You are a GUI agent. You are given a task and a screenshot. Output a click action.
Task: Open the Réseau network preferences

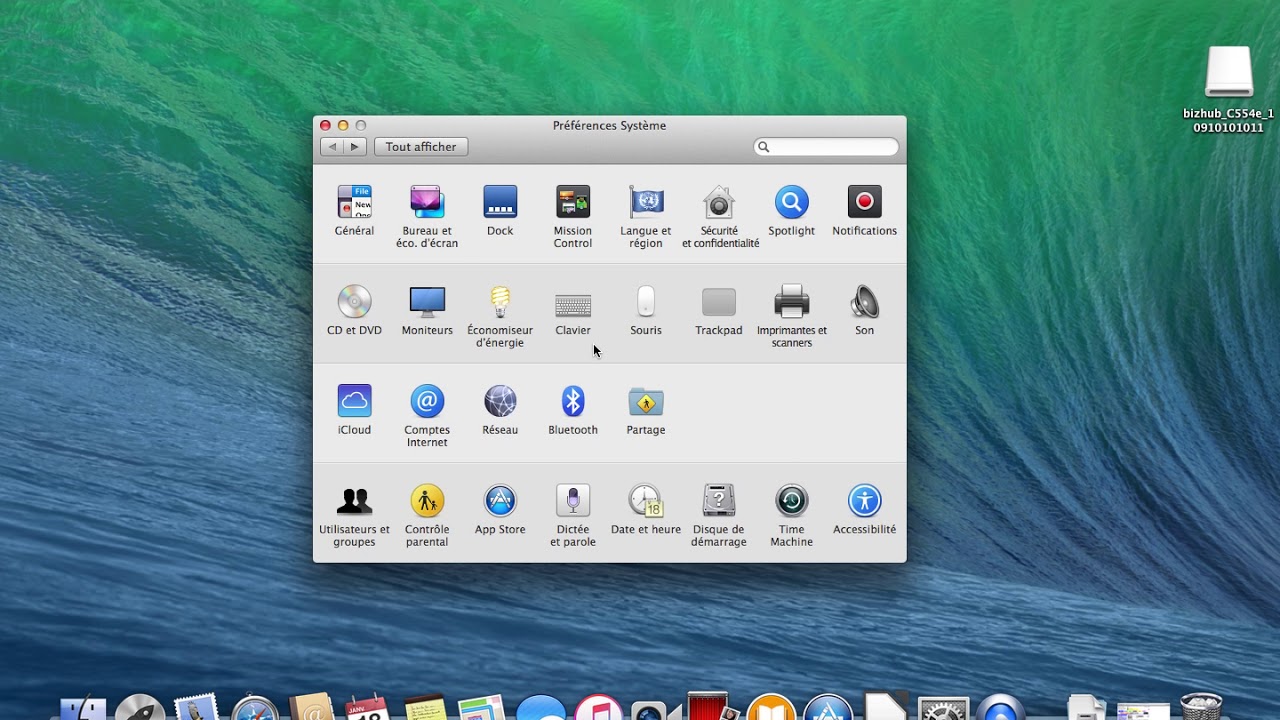[x=500, y=410]
